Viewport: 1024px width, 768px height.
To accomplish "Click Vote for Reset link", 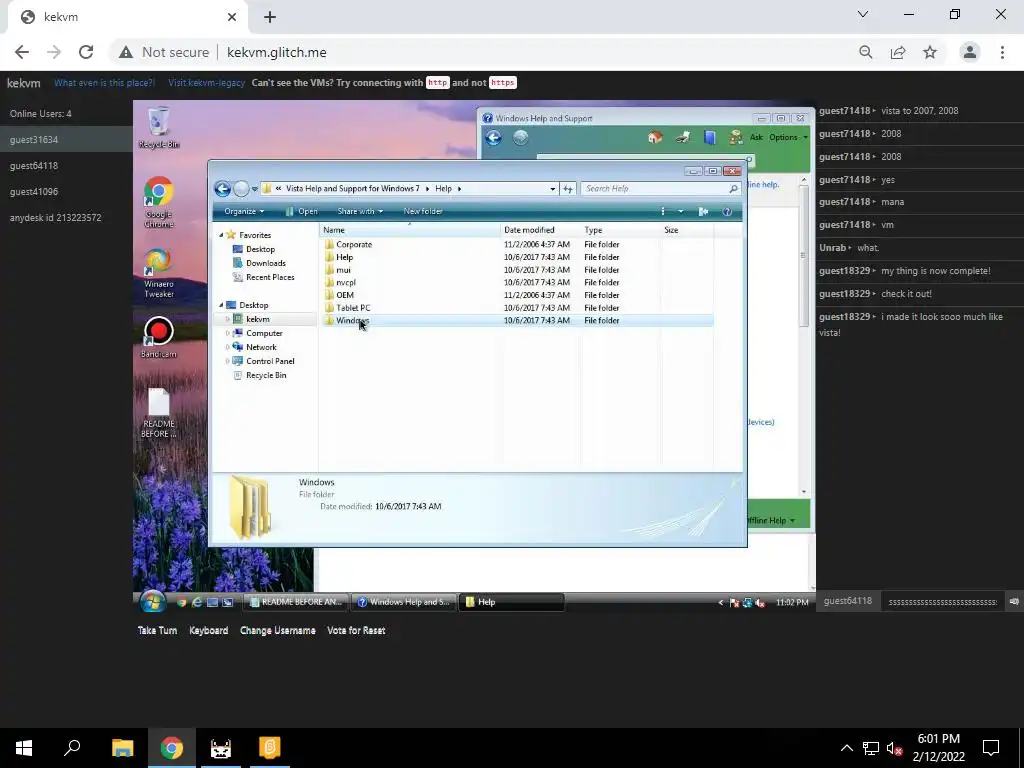I will [x=356, y=630].
